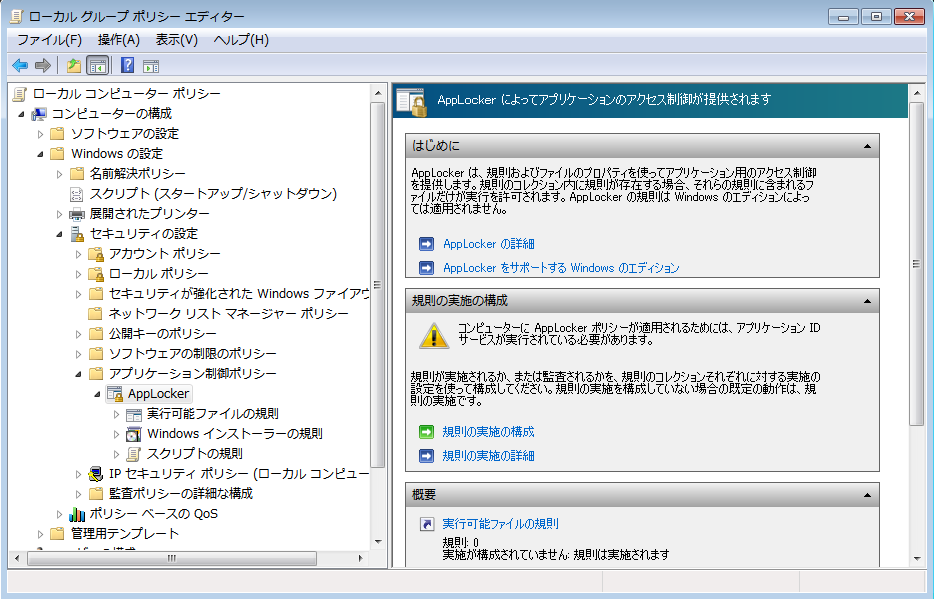
Task: Click the tree pane horizontal scrollbar thumb
Action: pos(172,559)
